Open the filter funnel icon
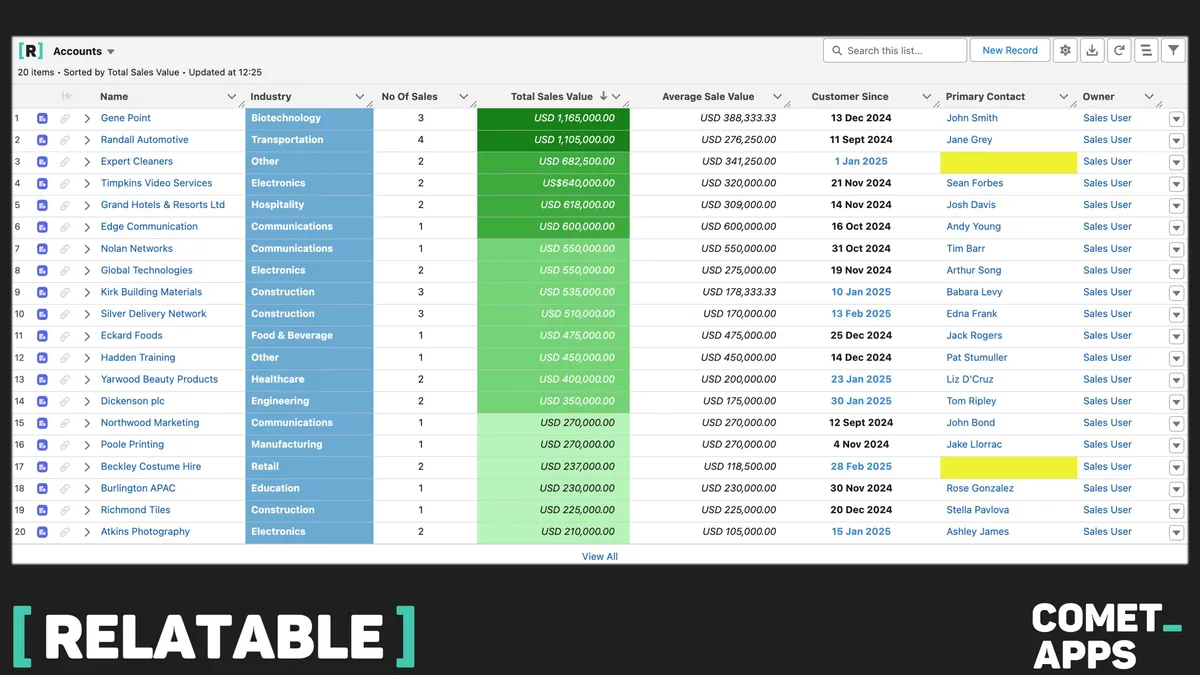The image size is (1200, 675). click(x=1174, y=50)
